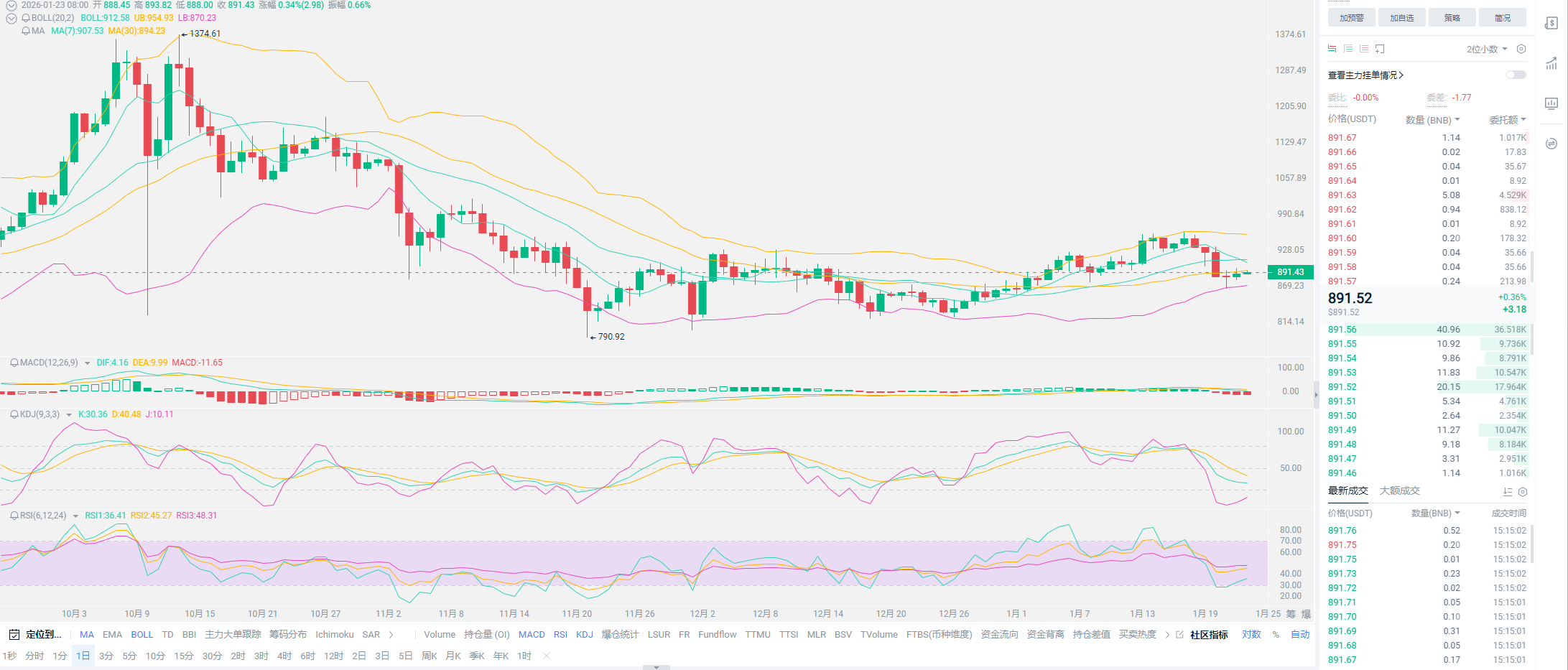1568x670 pixels.
Task: Click the 891.43 current price marker on axis
Action: point(1290,272)
